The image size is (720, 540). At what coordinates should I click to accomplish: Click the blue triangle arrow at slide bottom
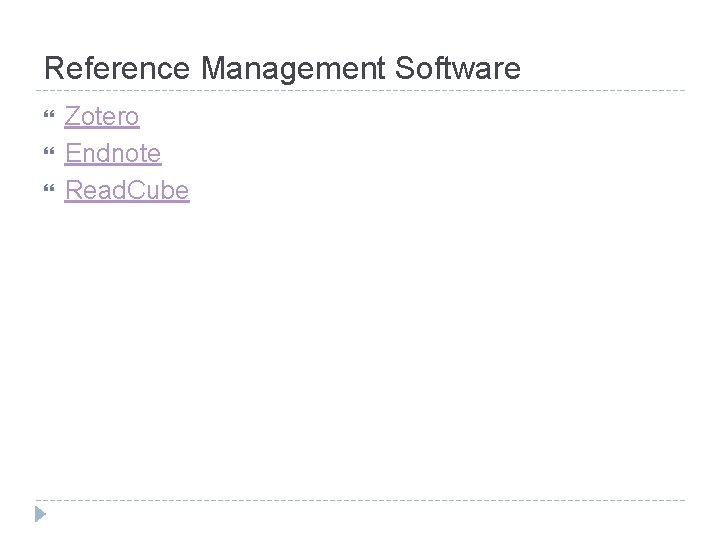tap(40, 515)
